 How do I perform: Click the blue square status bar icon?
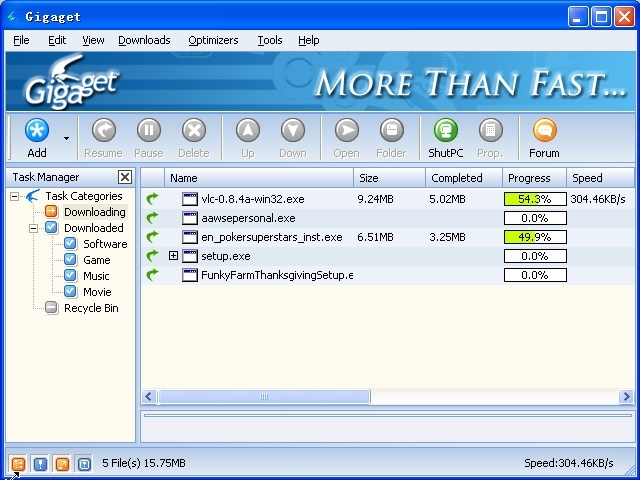click(84, 464)
